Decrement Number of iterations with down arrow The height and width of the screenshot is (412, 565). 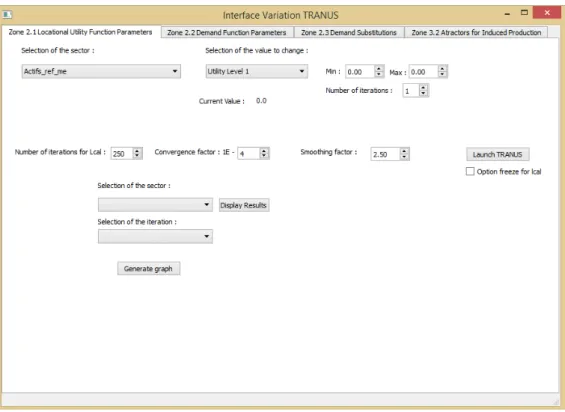(x=424, y=94)
